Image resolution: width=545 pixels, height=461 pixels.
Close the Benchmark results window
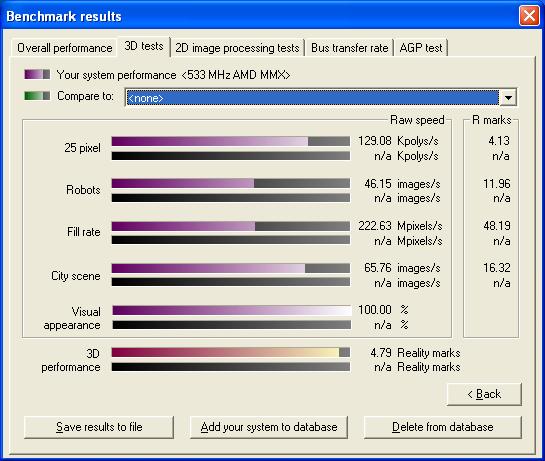tap(529, 16)
